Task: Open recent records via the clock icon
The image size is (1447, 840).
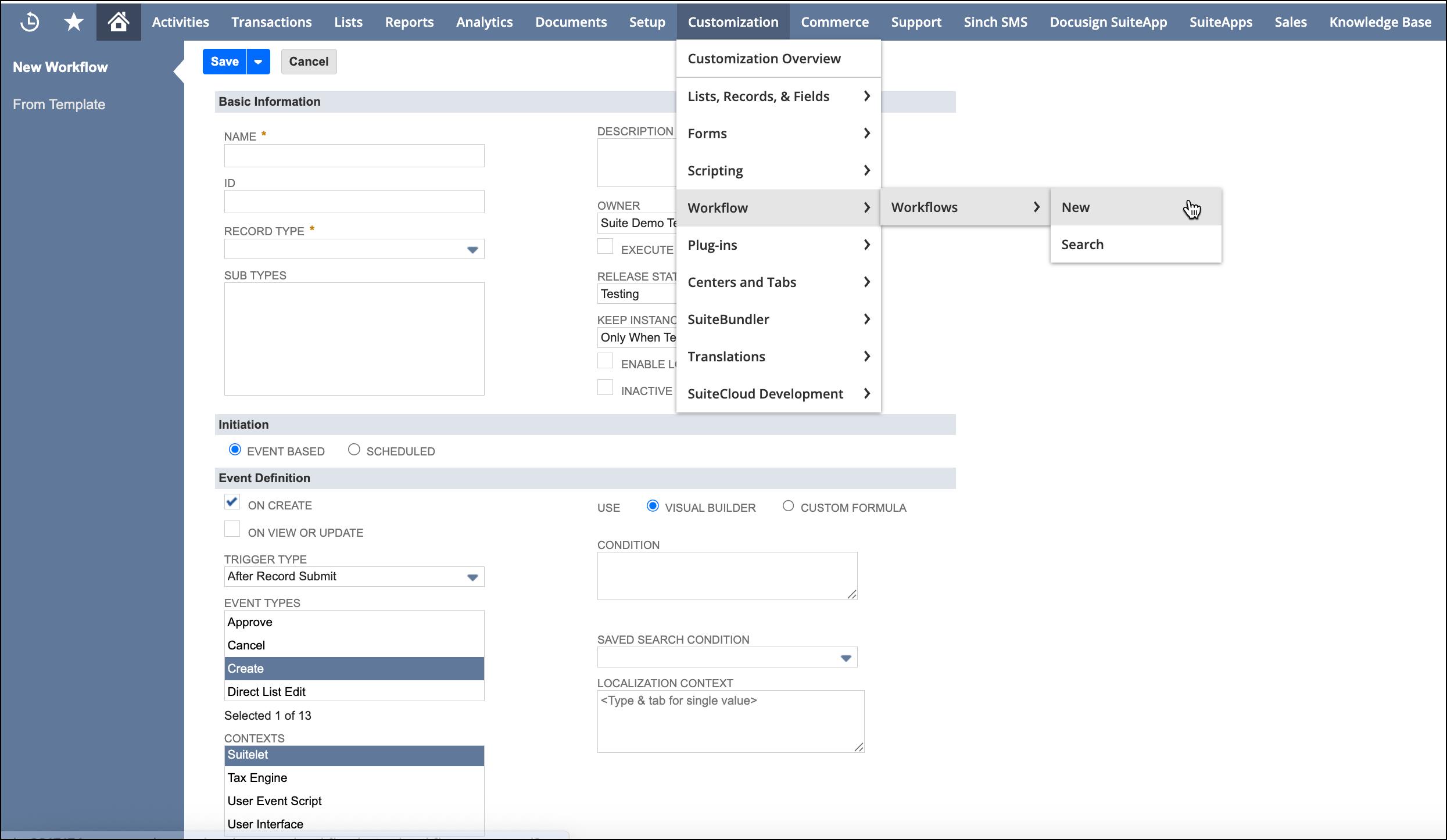Action: pyautogui.click(x=29, y=21)
